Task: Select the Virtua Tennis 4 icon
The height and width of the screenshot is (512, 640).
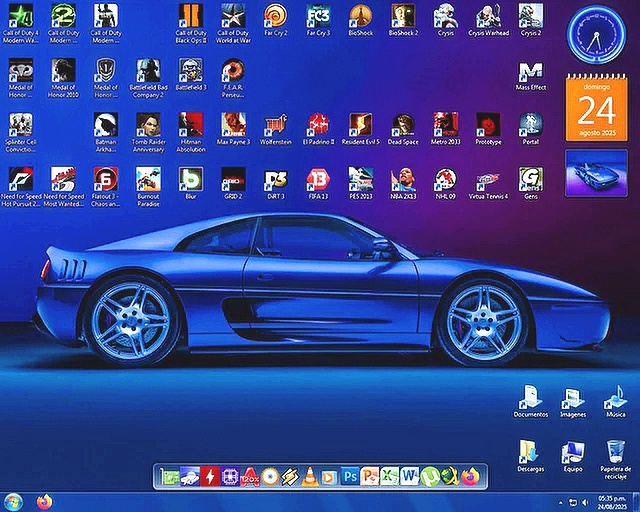Action: 489,183
